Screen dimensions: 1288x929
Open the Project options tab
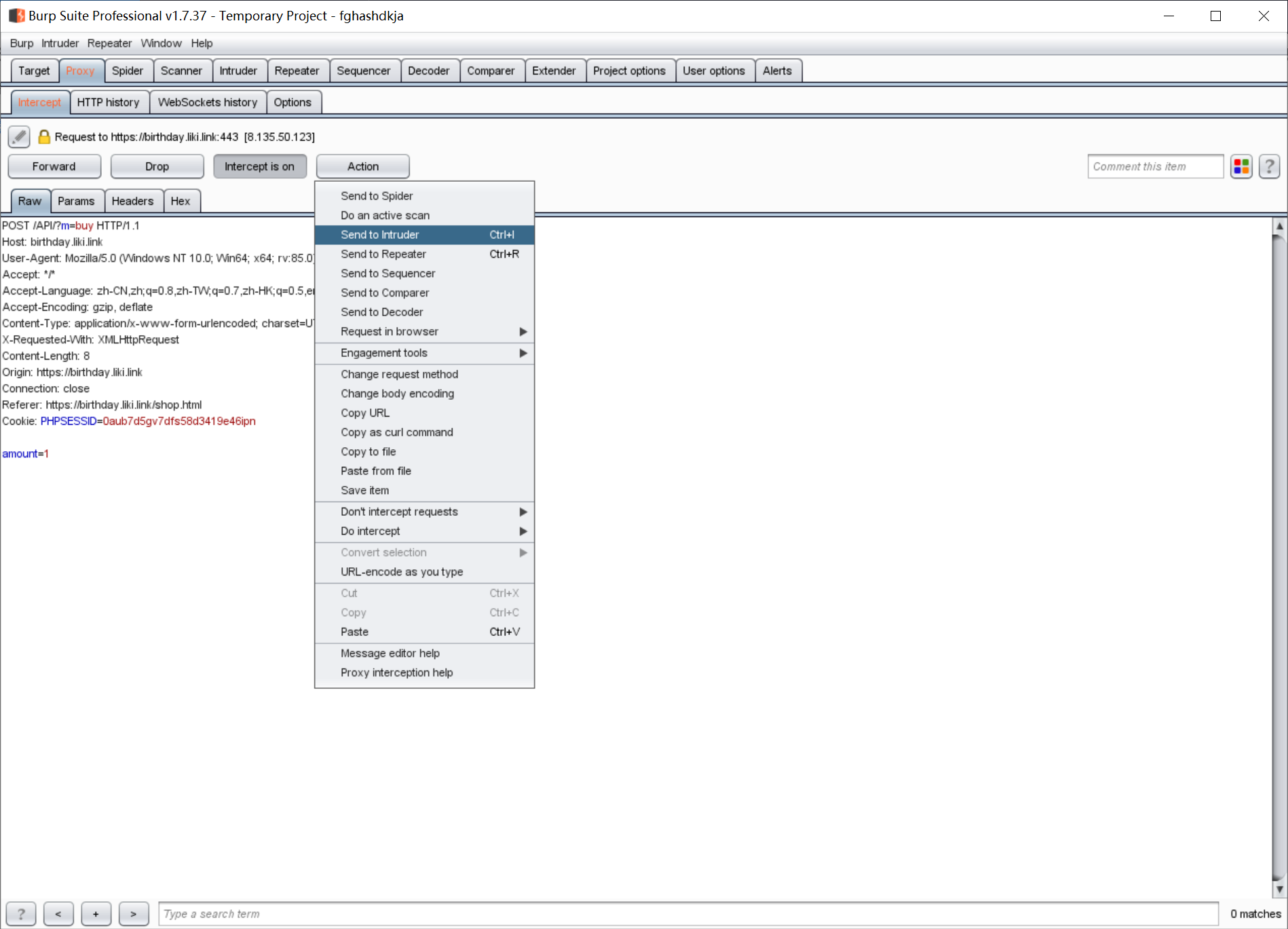pos(629,71)
